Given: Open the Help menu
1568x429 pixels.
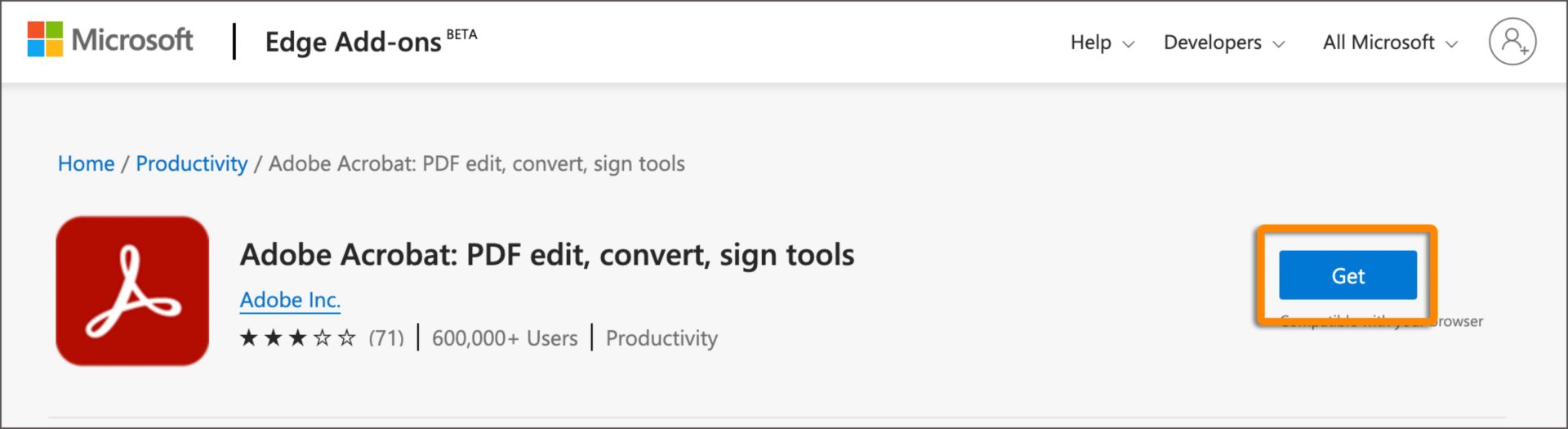Looking at the screenshot, I should [1090, 42].
